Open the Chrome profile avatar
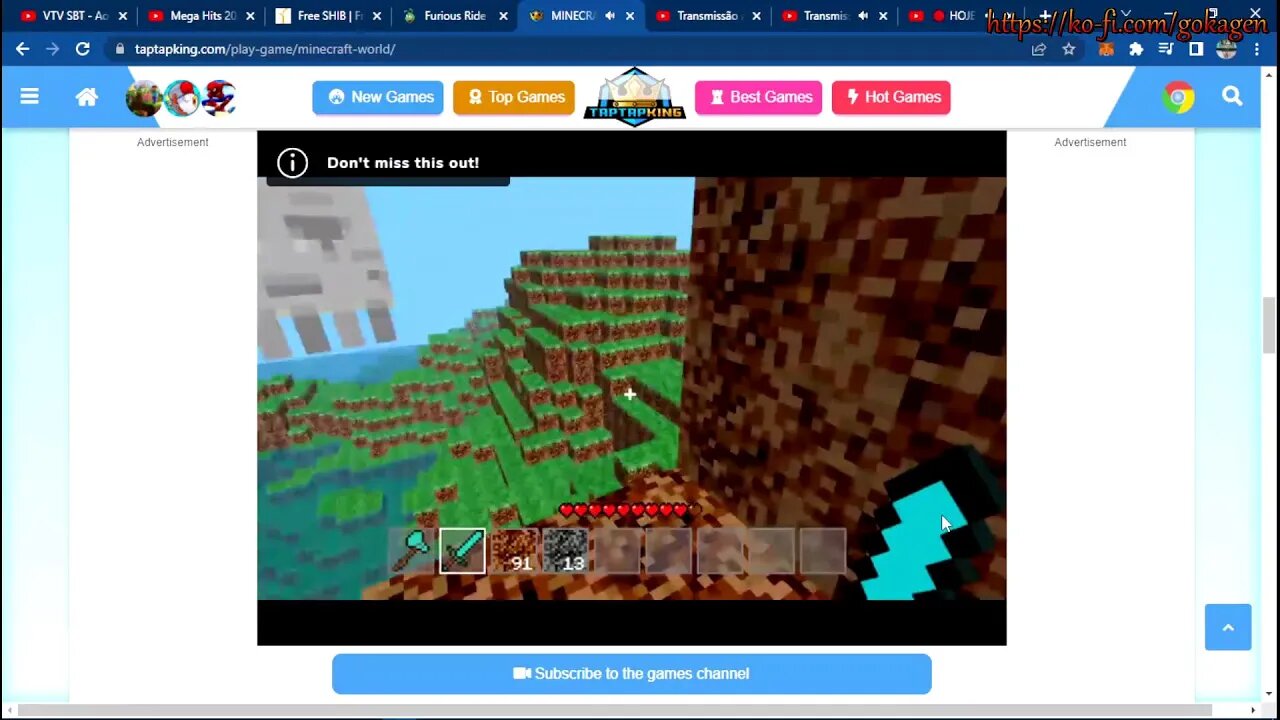Image resolution: width=1280 pixels, height=720 pixels. (x=1227, y=49)
